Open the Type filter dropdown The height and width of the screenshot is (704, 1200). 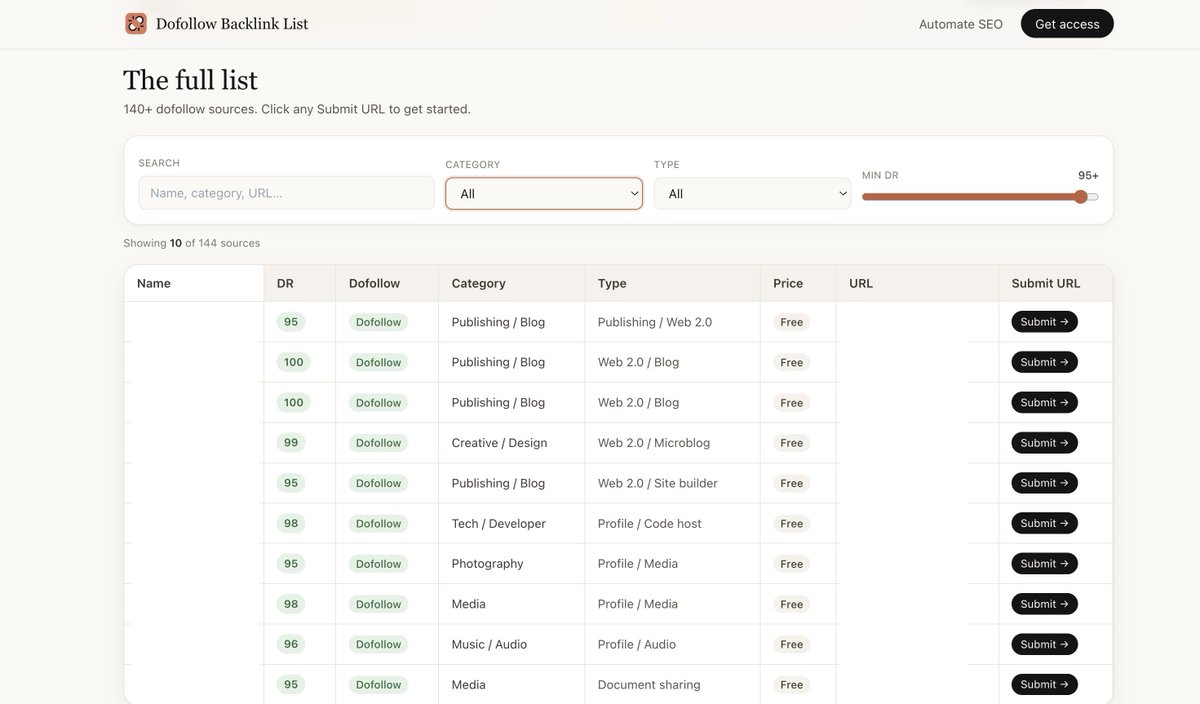752,194
